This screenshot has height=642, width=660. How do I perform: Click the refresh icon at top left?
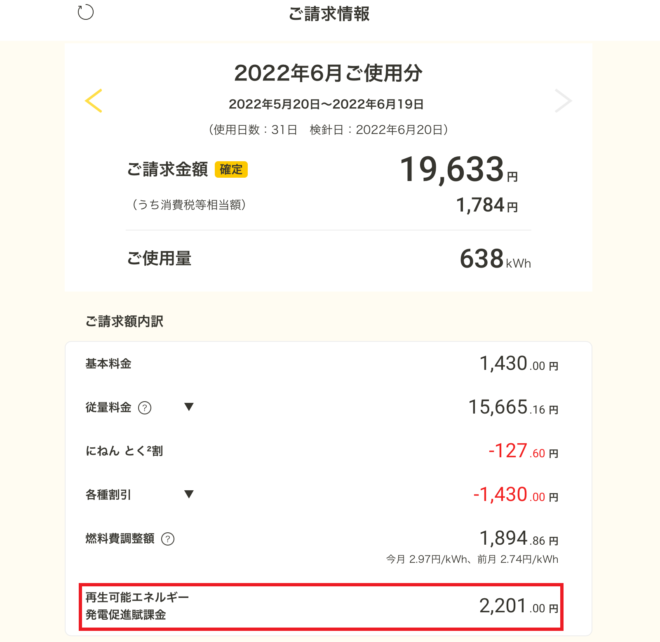pos(85,13)
